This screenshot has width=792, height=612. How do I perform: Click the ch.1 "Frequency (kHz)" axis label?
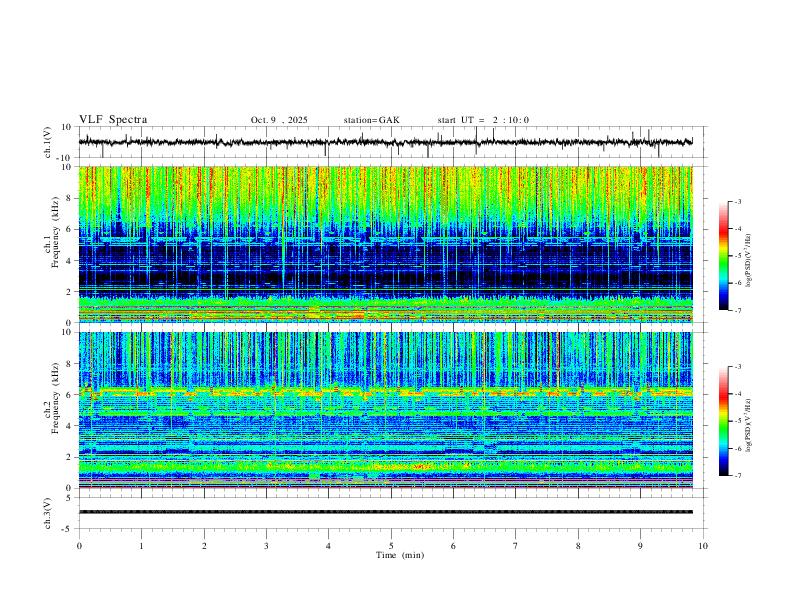click(55, 233)
